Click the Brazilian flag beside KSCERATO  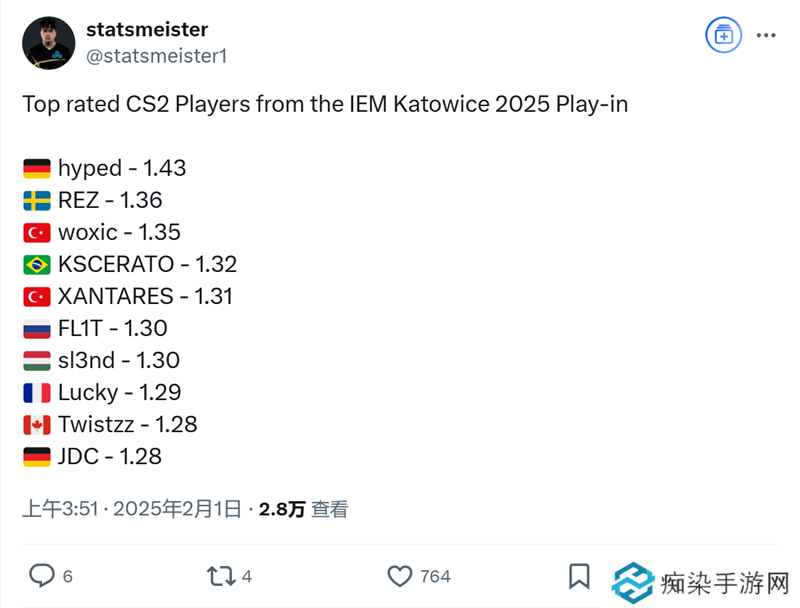37,265
